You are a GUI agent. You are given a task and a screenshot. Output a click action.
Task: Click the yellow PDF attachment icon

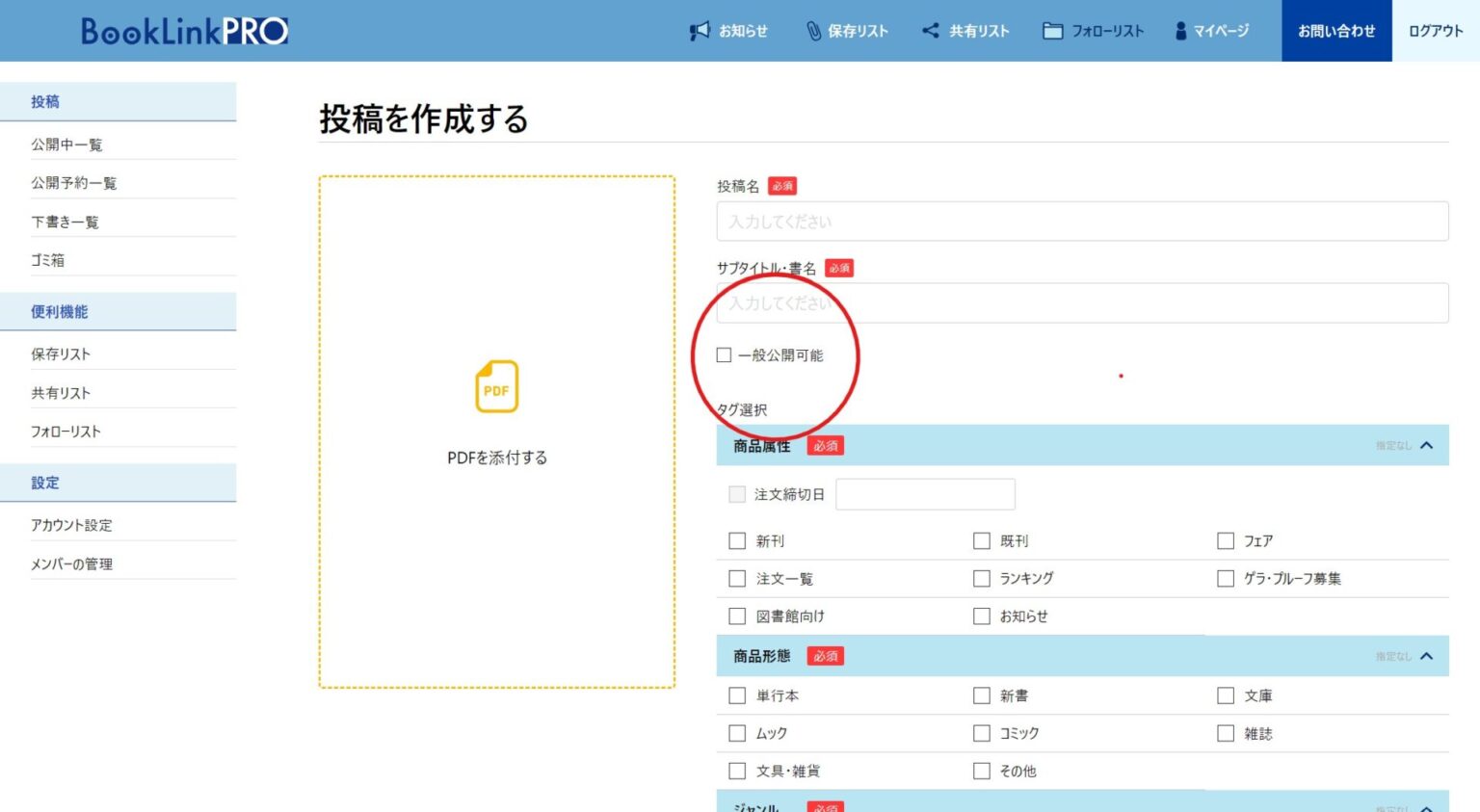(x=496, y=386)
